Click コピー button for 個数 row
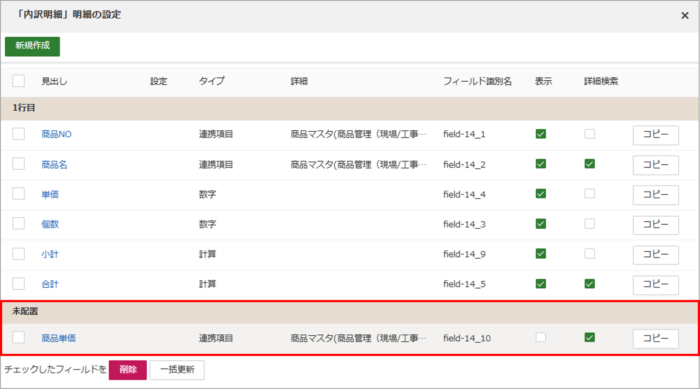 [x=655, y=225]
